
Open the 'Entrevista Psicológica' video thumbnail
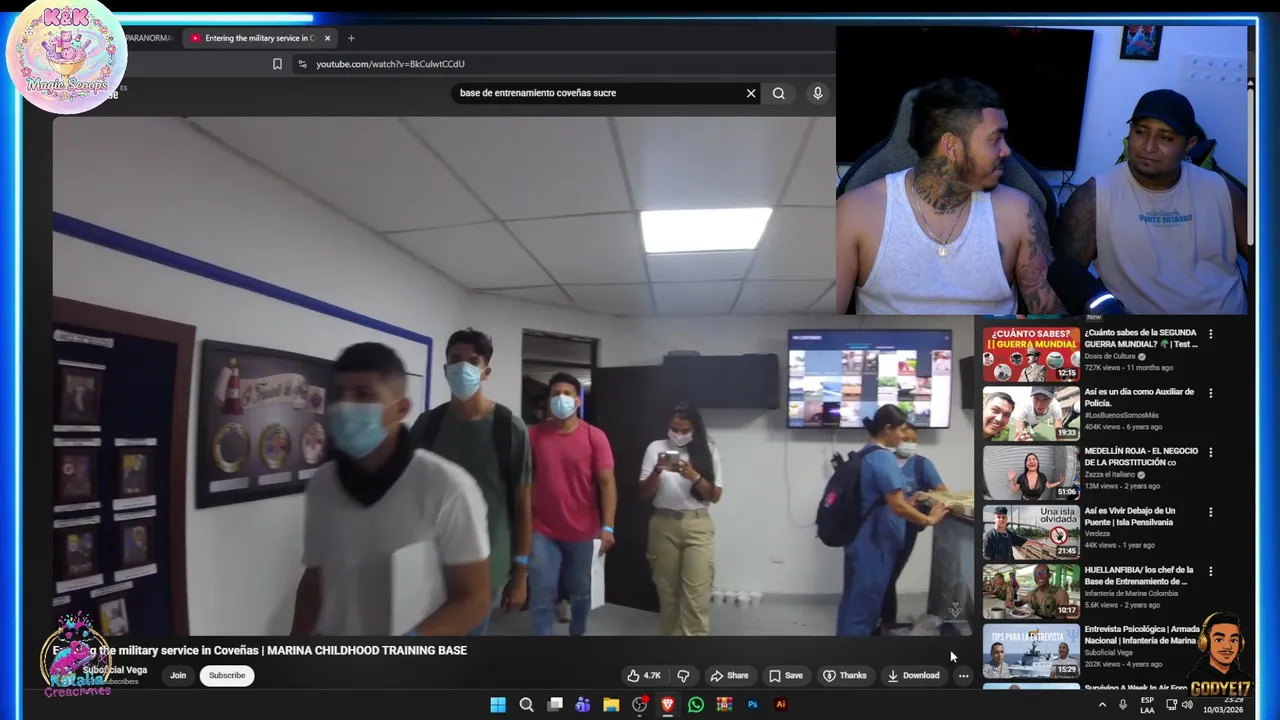[1031, 650]
